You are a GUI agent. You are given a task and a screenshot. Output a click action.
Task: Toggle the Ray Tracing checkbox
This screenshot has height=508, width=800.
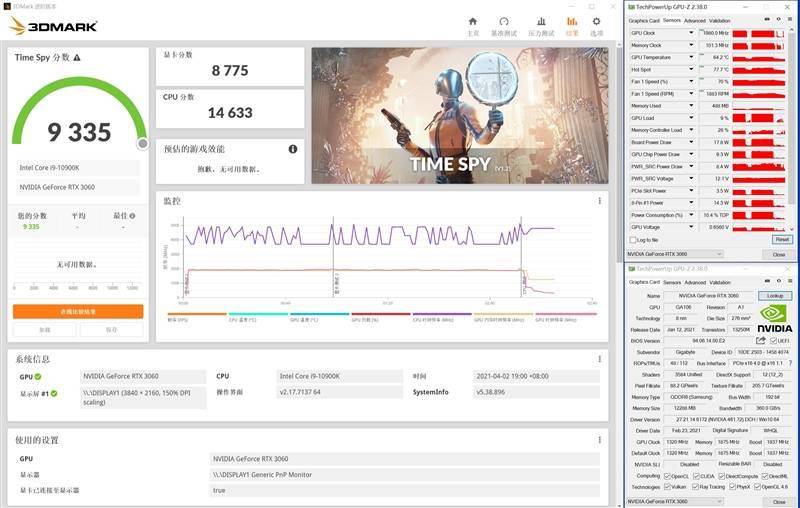pyautogui.click(x=695, y=487)
